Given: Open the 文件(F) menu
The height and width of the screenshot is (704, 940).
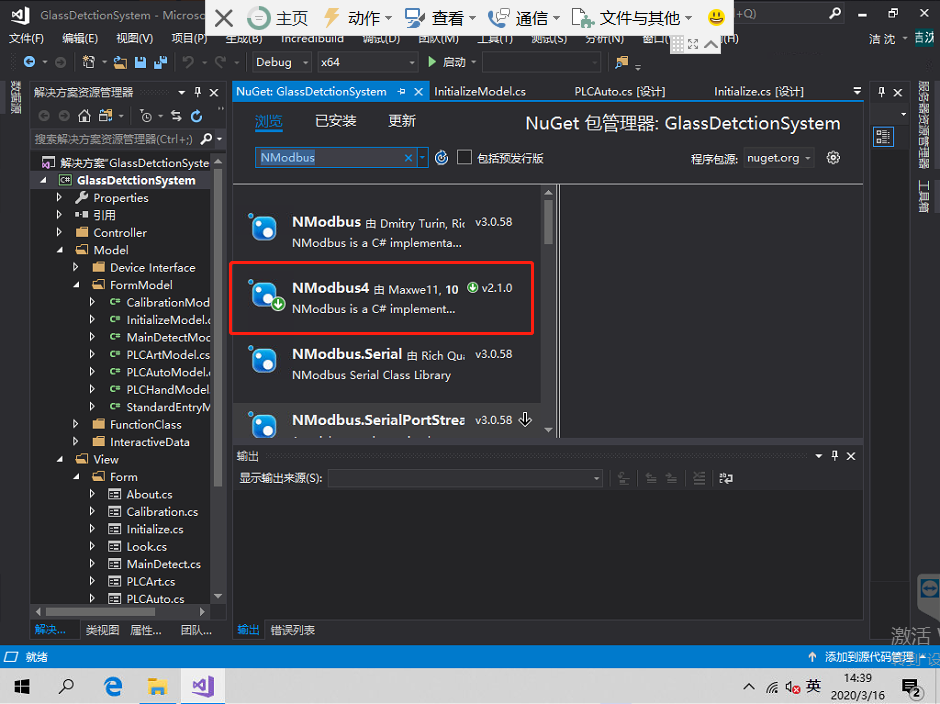Looking at the screenshot, I should (26, 38).
